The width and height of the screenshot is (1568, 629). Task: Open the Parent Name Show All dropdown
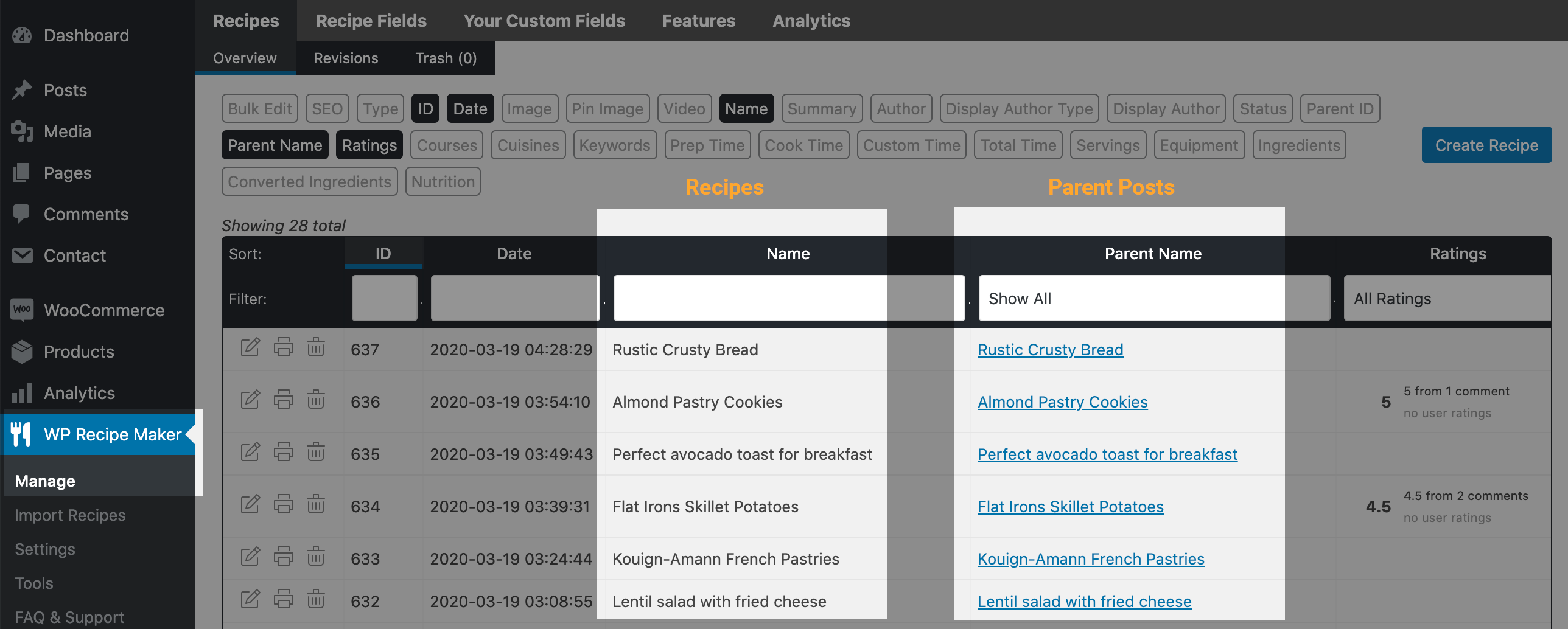click(1153, 299)
